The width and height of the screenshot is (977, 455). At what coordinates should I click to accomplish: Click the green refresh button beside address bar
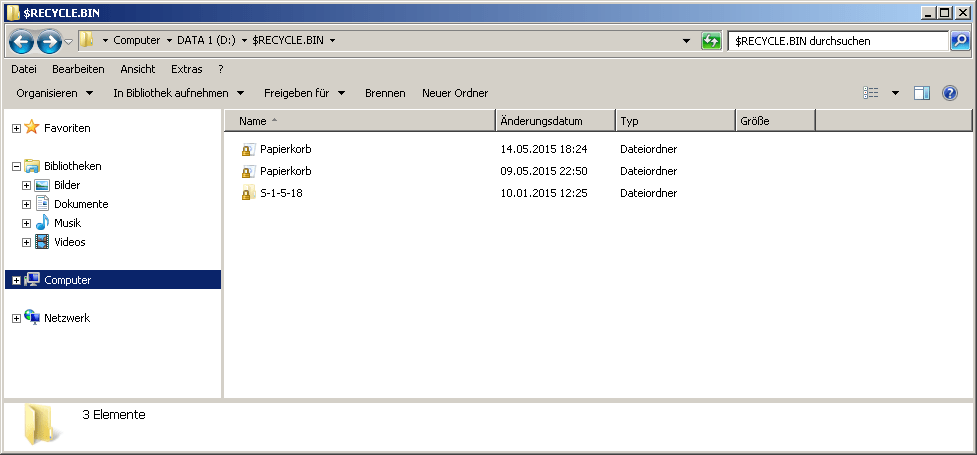coord(711,41)
